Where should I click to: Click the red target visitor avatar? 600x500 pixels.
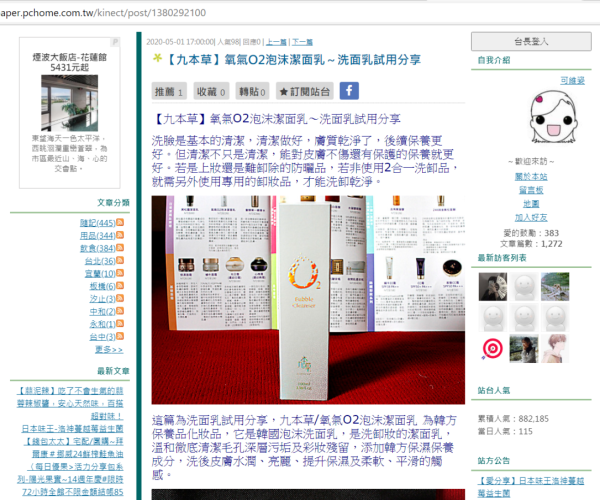click(492, 349)
